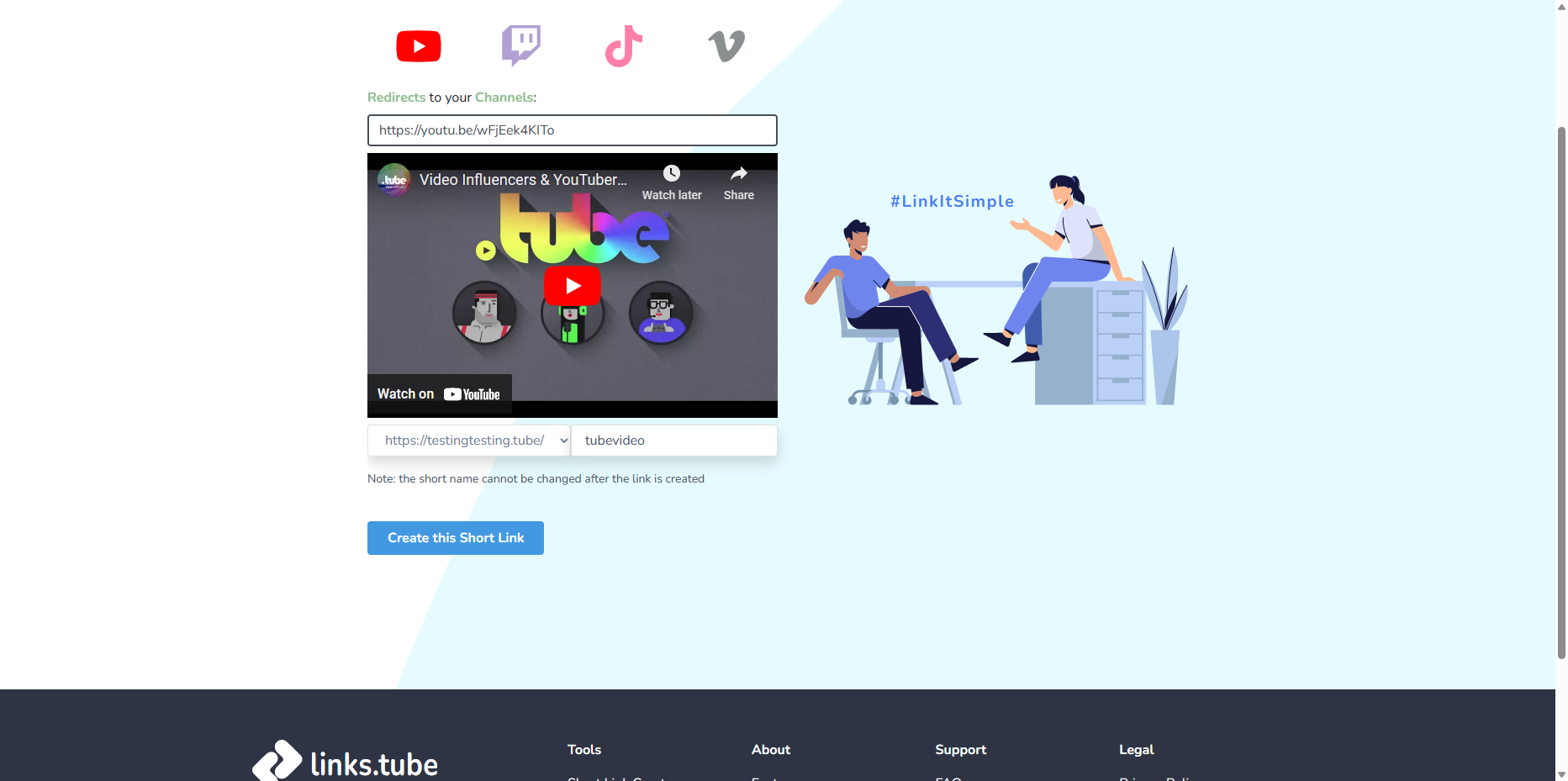Click the YouTube URL input field
This screenshot has height=781, width=1568.
(572, 130)
